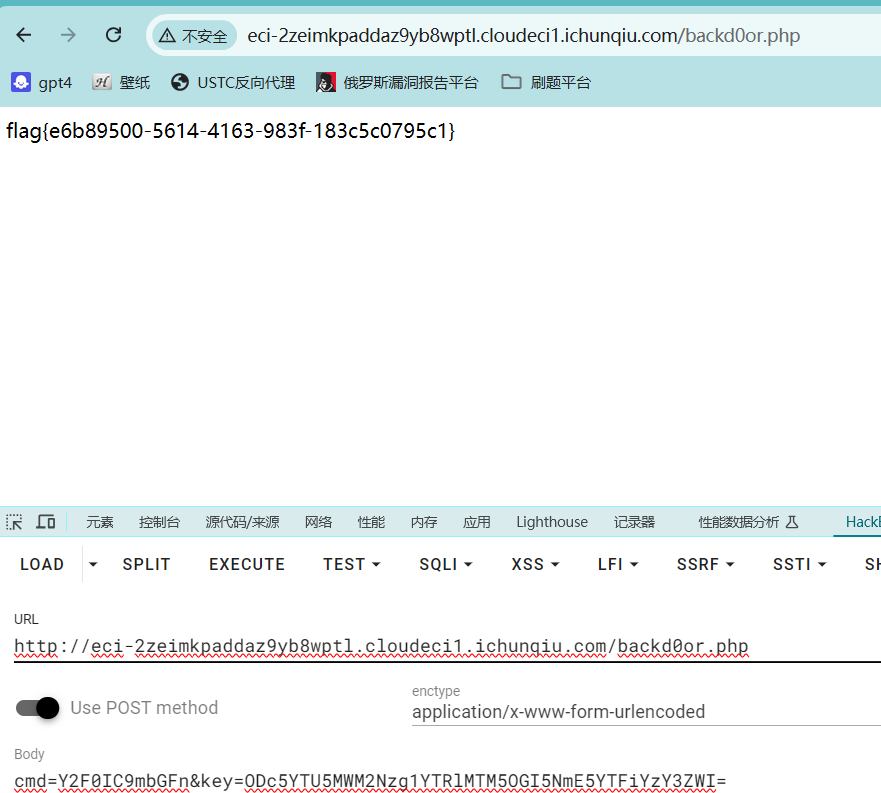
Task: Open the 壁纸 bookmark
Action: pos(121,82)
